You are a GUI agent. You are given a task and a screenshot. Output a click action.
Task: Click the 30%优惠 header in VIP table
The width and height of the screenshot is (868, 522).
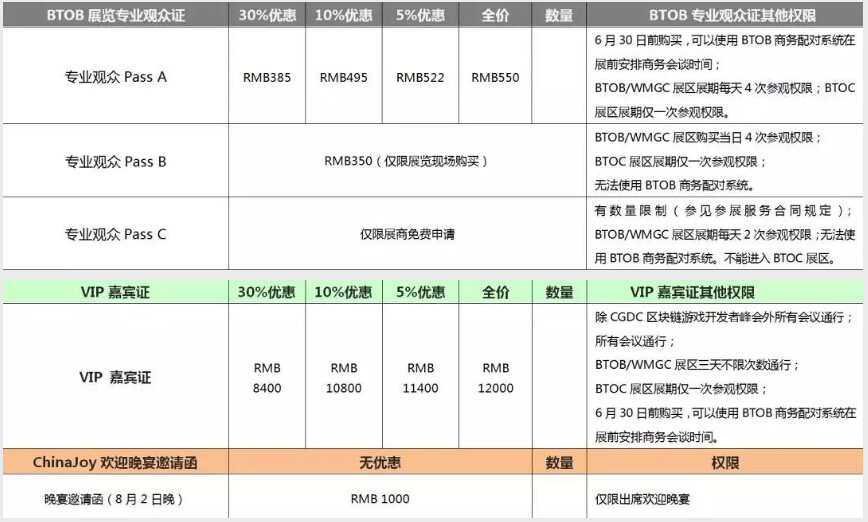pyautogui.click(x=267, y=292)
